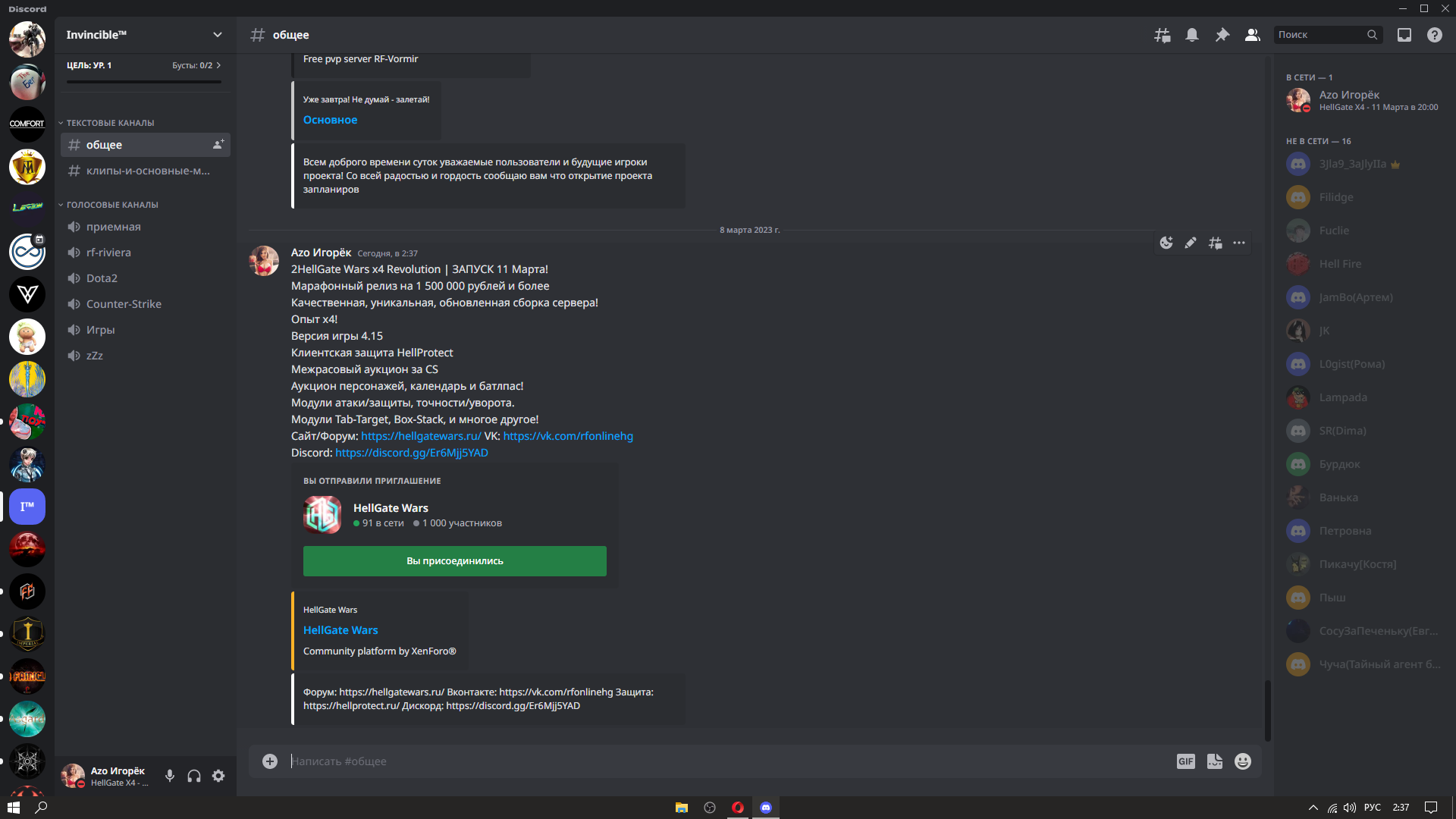This screenshot has width=1456, height=819.
Task: Open Opera browser from taskbar
Action: (737, 808)
